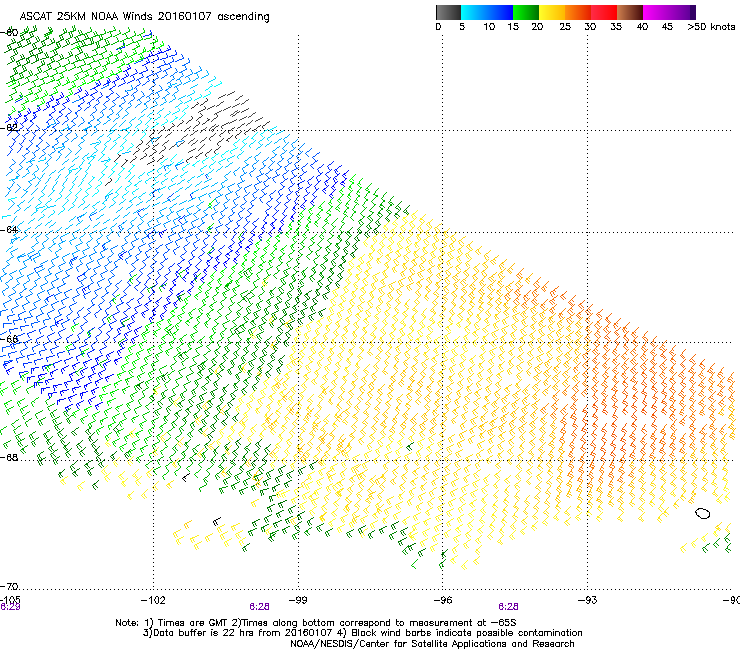Click the purple 6:28 time beside -99
This screenshot has height=650, width=740.
coord(259,607)
